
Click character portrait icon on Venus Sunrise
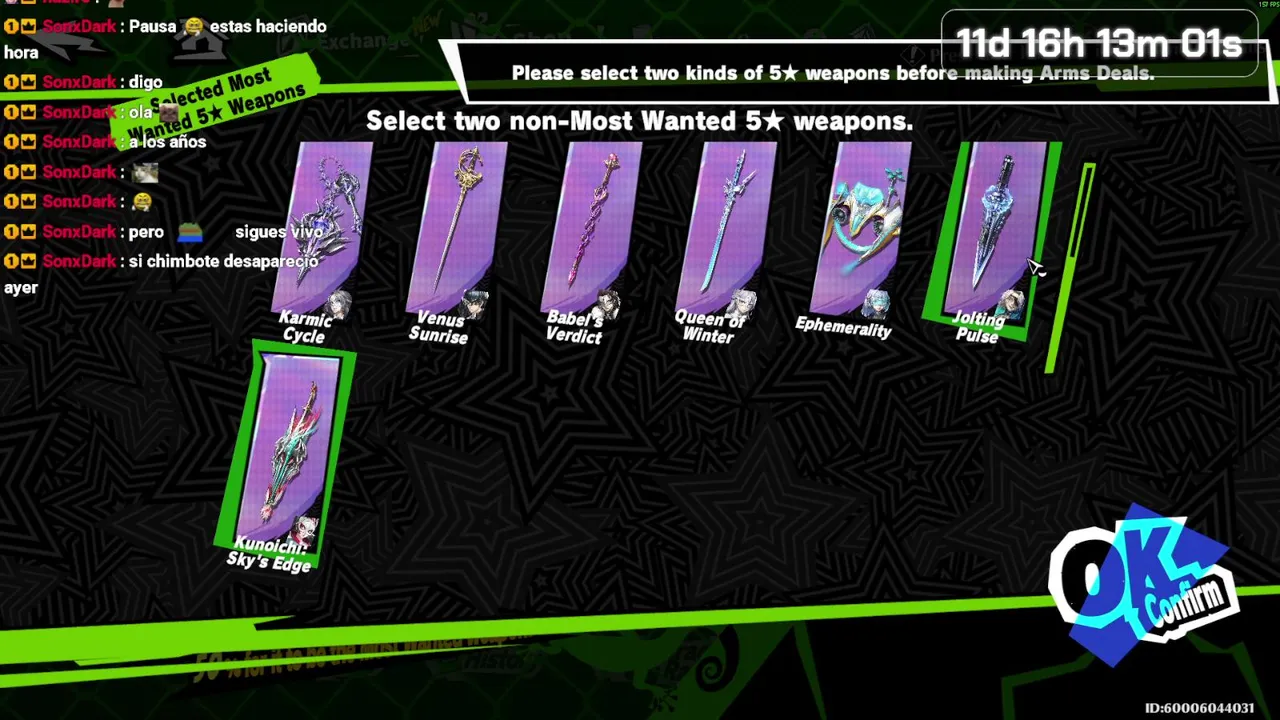click(x=475, y=305)
